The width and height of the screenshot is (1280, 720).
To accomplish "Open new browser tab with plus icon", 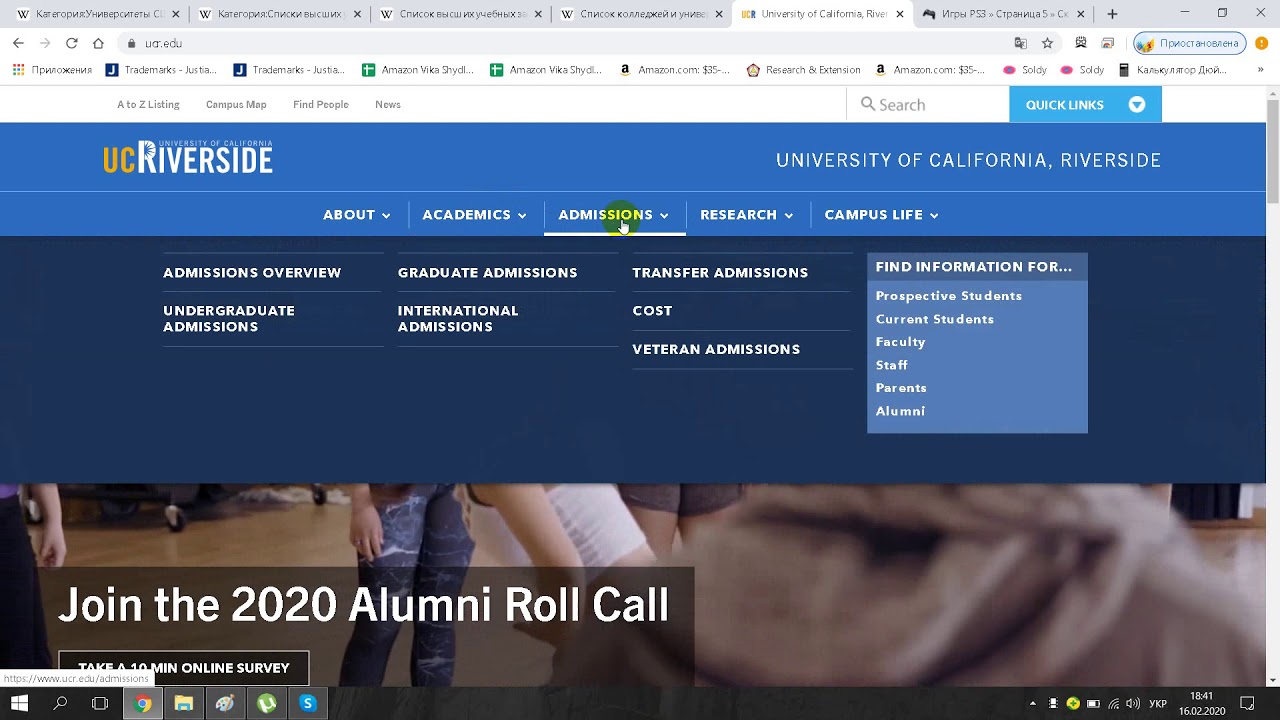I will 1112,14.
